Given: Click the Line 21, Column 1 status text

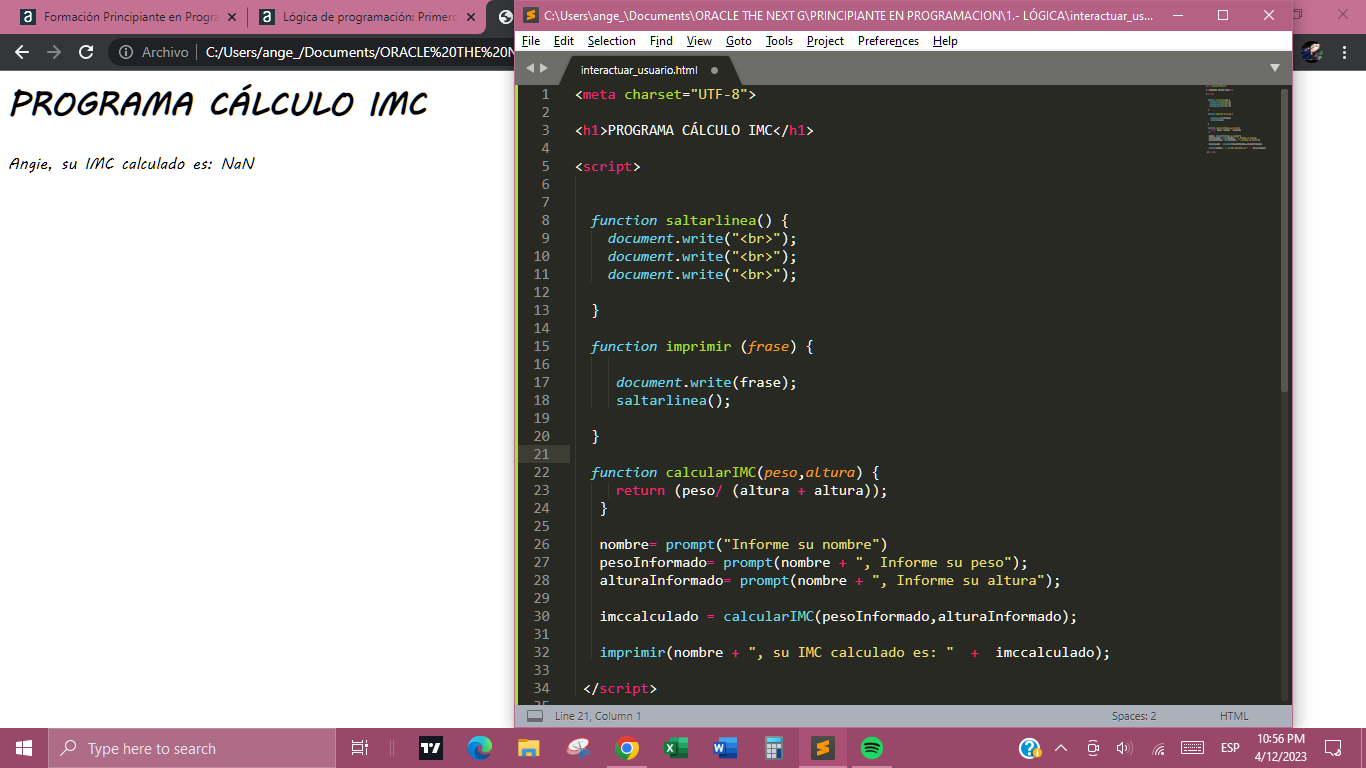Looking at the screenshot, I should click(x=598, y=716).
